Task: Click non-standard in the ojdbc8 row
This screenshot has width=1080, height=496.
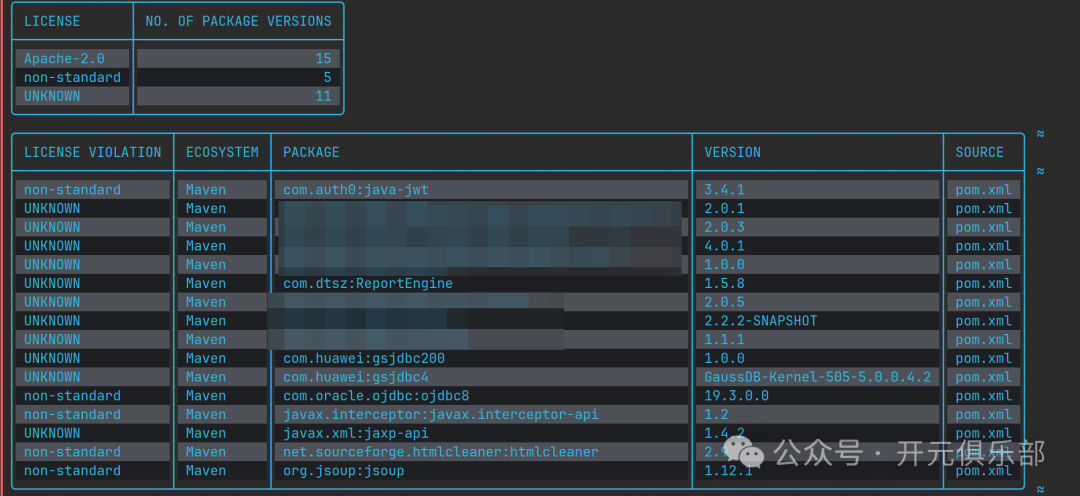Action: click(72, 395)
